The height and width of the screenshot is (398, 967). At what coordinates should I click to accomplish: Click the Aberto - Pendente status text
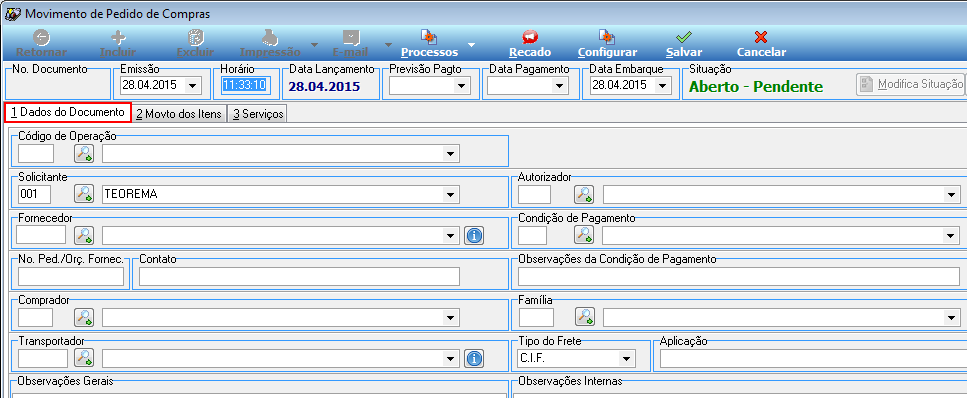pyautogui.click(x=755, y=87)
